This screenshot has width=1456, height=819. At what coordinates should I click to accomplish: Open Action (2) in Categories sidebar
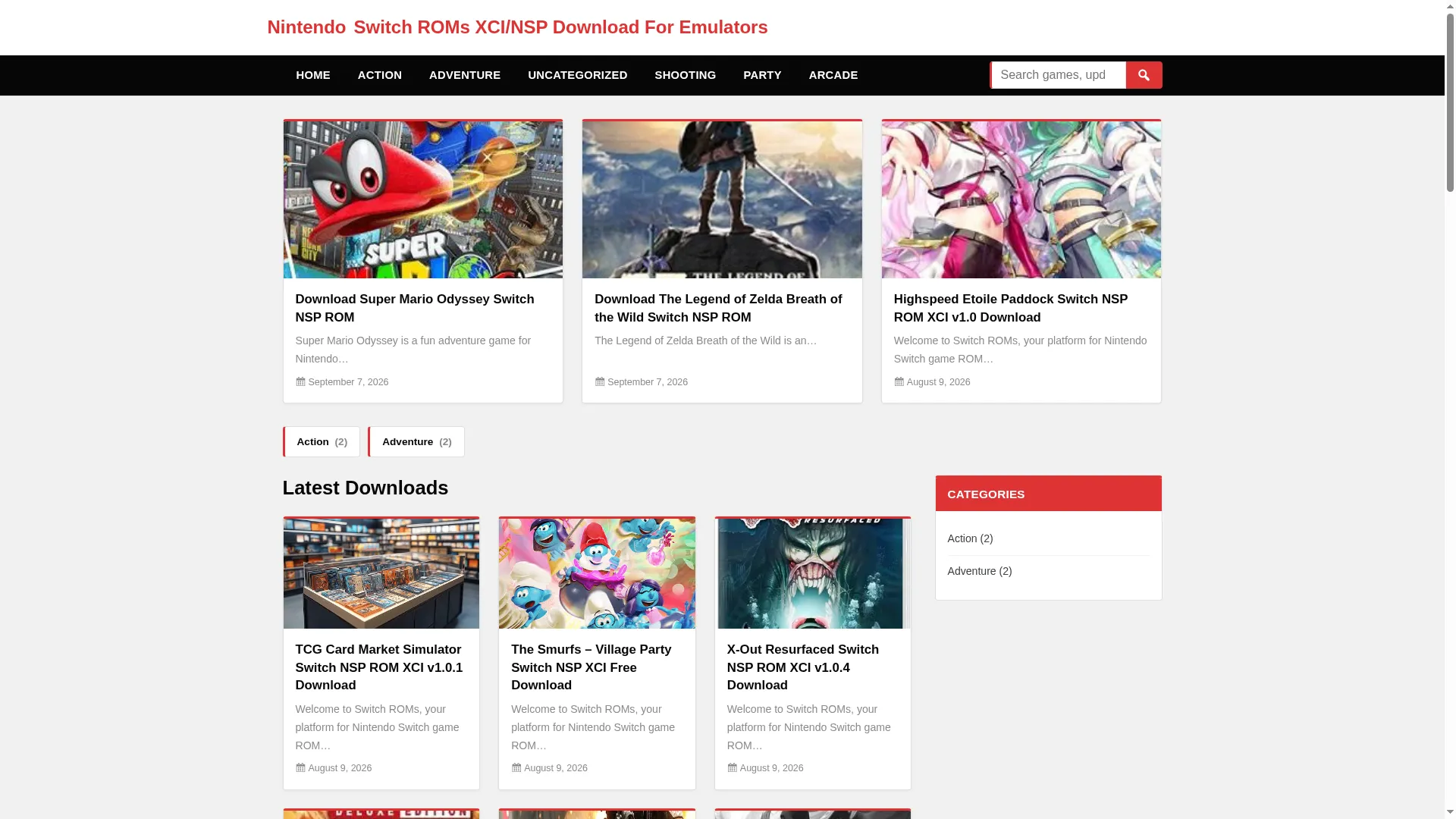point(970,538)
